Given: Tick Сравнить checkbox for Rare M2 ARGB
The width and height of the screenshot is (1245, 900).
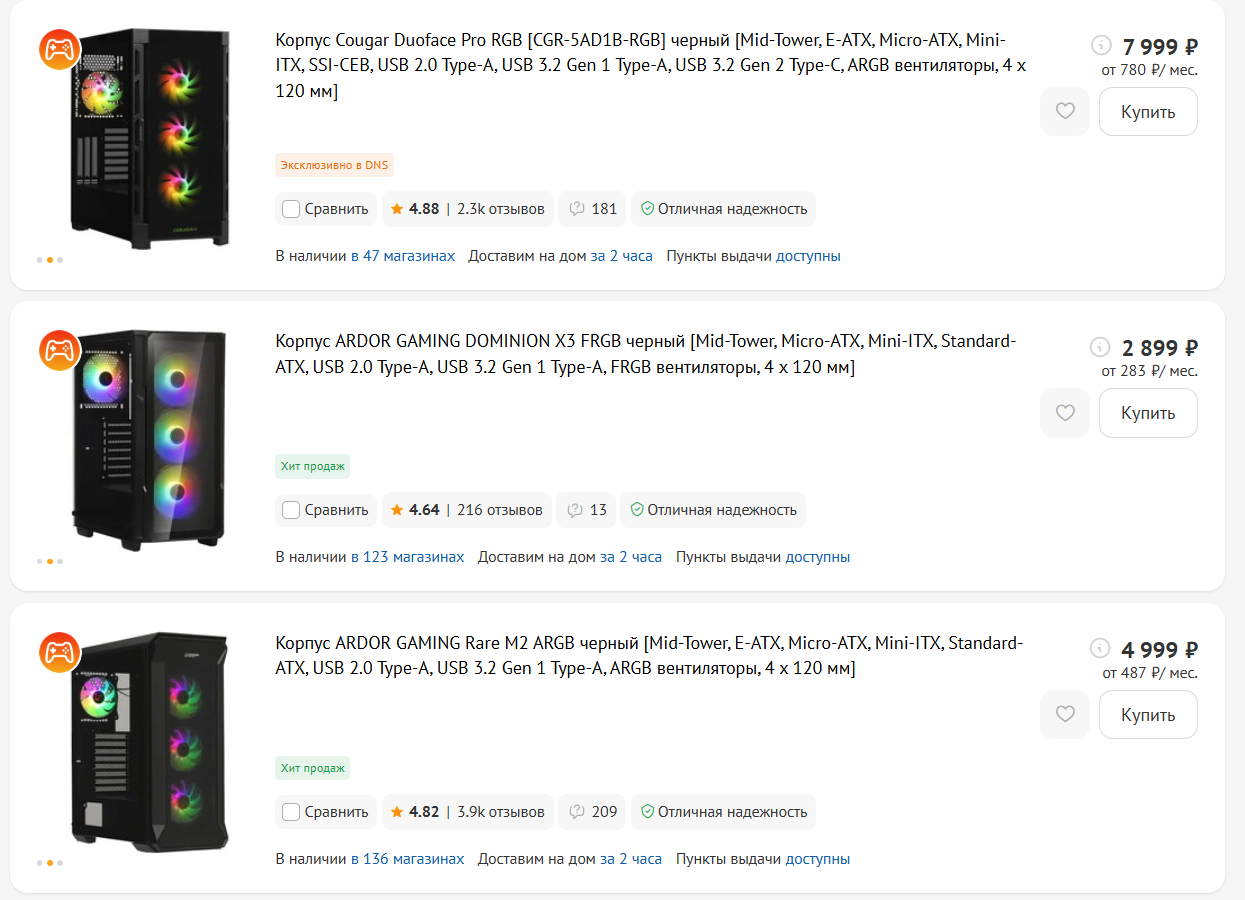Looking at the screenshot, I should pyautogui.click(x=291, y=812).
